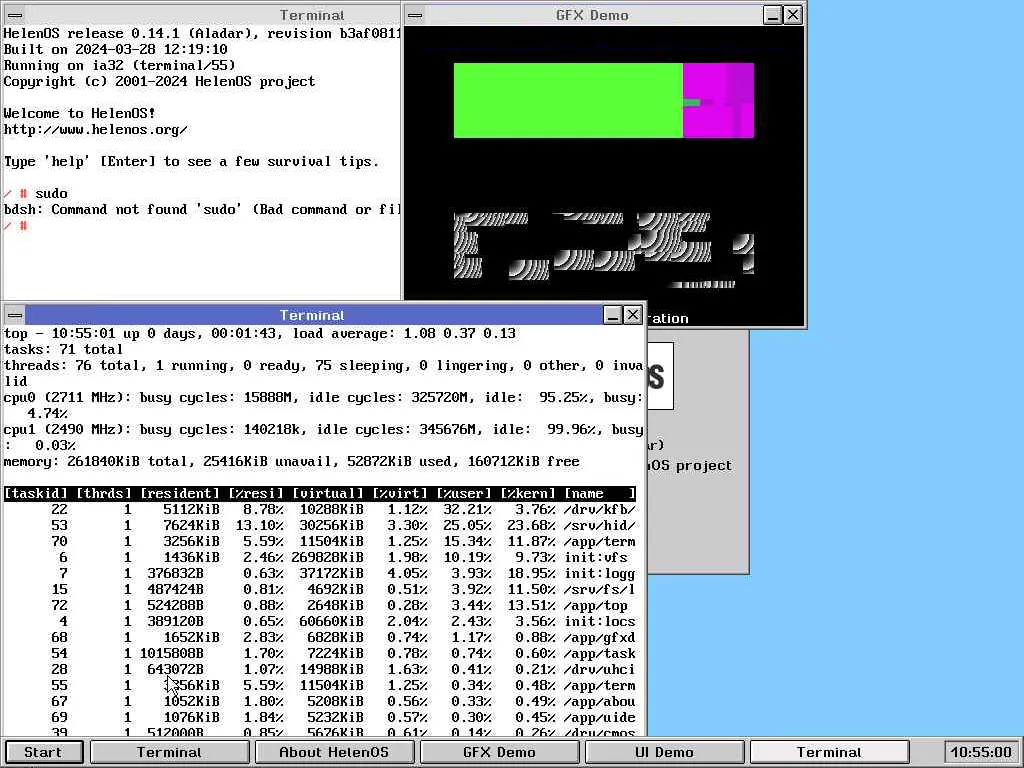The height and width of the screenshot is (768, 1024).
Task: Click the HelenOS release 0.14.1 line
Action: (202, 33)
